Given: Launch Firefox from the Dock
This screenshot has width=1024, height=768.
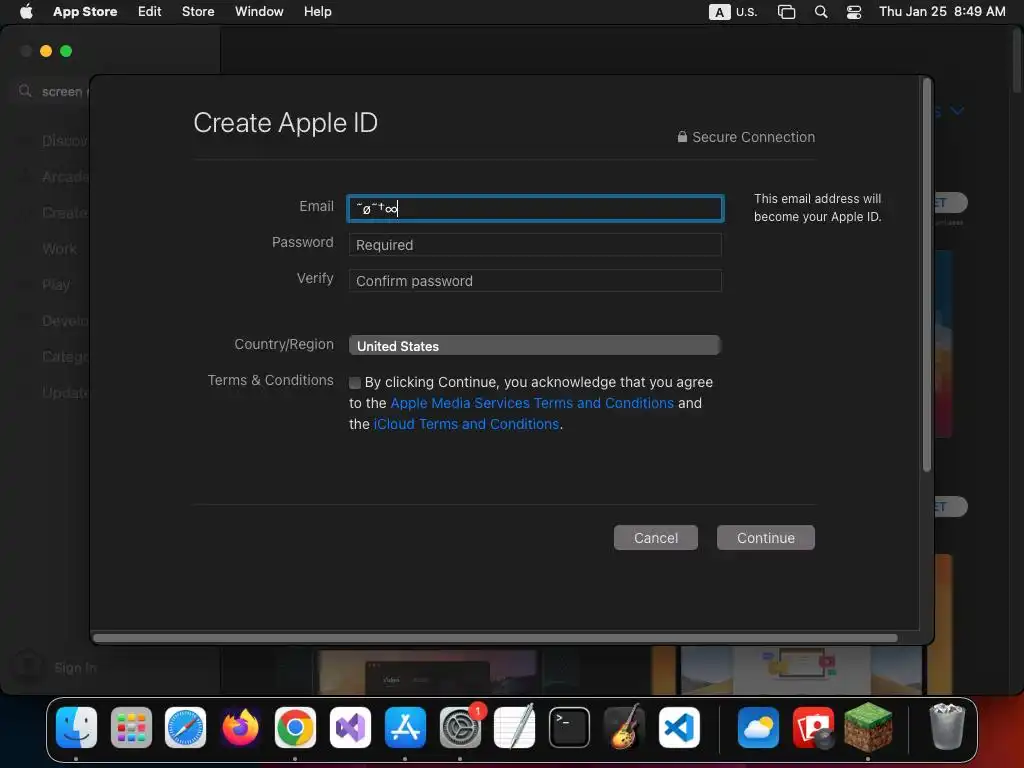Looking at the screenshot, I should tap(240, 727).
